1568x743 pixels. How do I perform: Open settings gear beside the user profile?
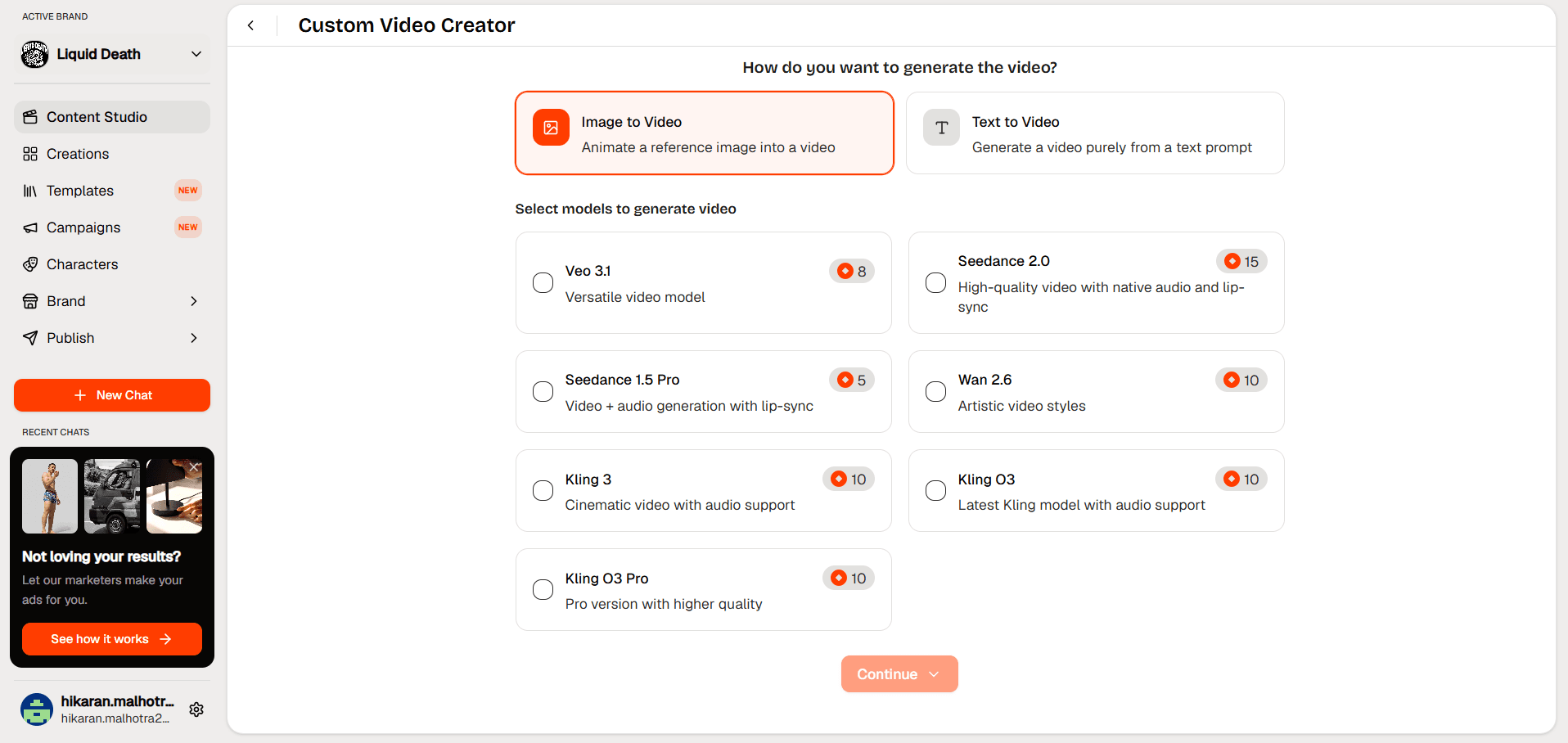coord(196,709)
